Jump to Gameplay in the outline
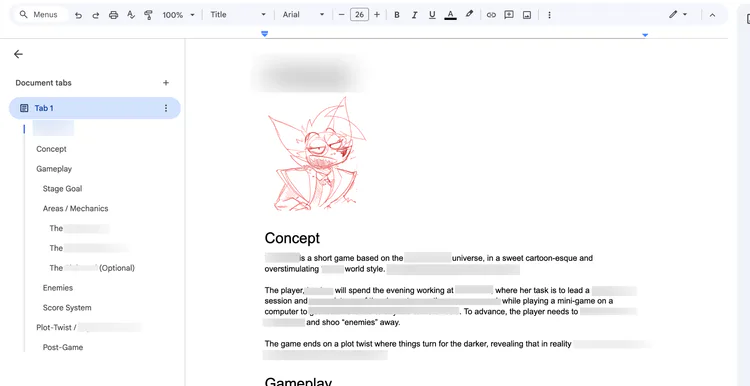 [54, 169]
